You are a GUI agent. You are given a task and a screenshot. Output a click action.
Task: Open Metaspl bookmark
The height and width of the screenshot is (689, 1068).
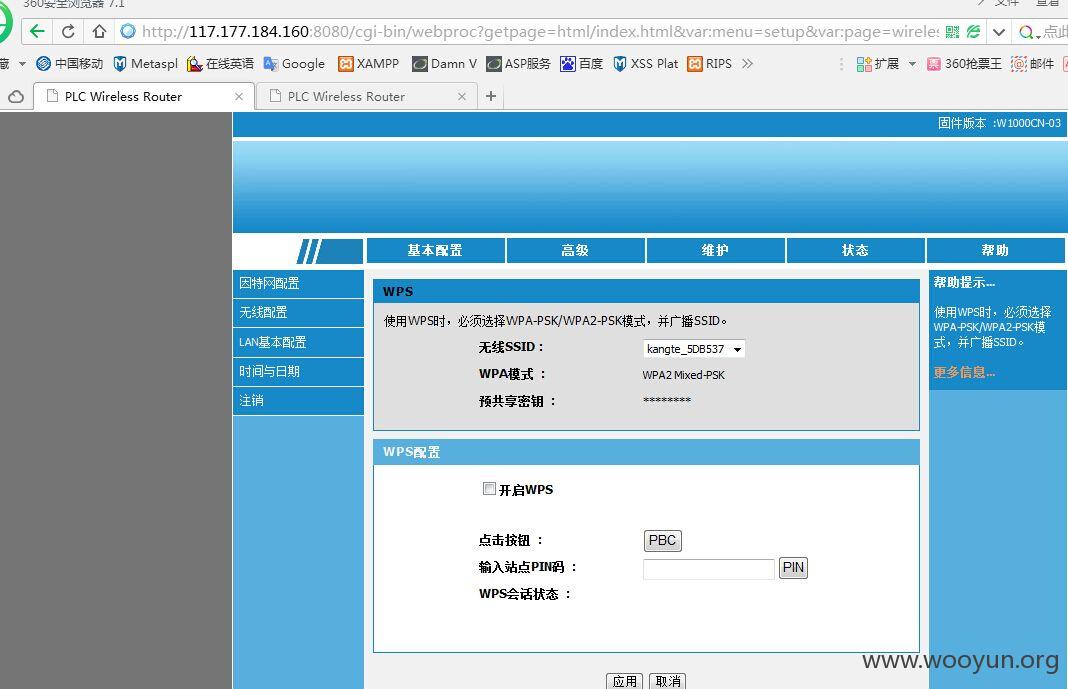click(x=145, y=63)
